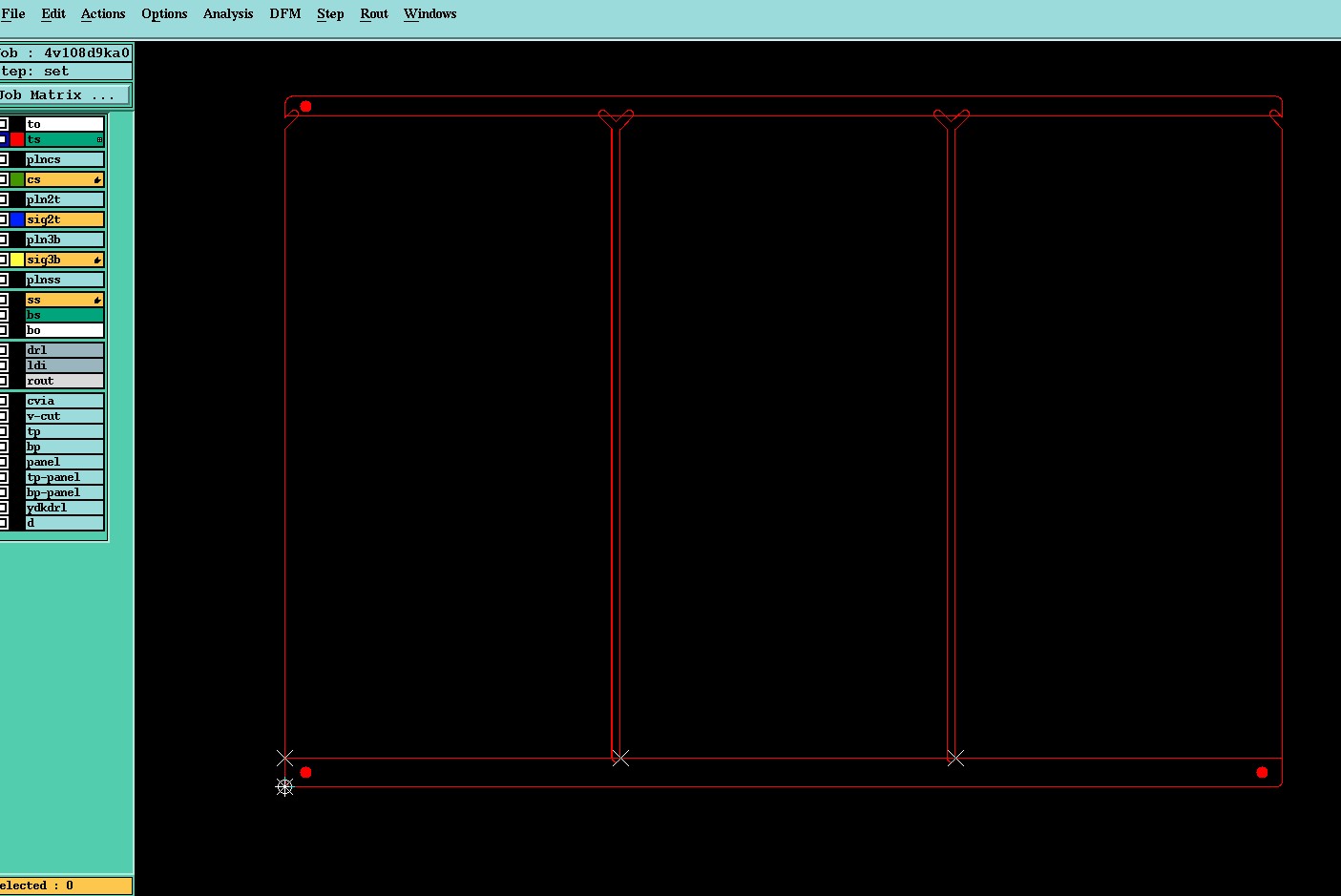Image resolution: width=1341 pixels, height=896 pixels.
Task: Open the Options menu
Action: tap(164, 13)
